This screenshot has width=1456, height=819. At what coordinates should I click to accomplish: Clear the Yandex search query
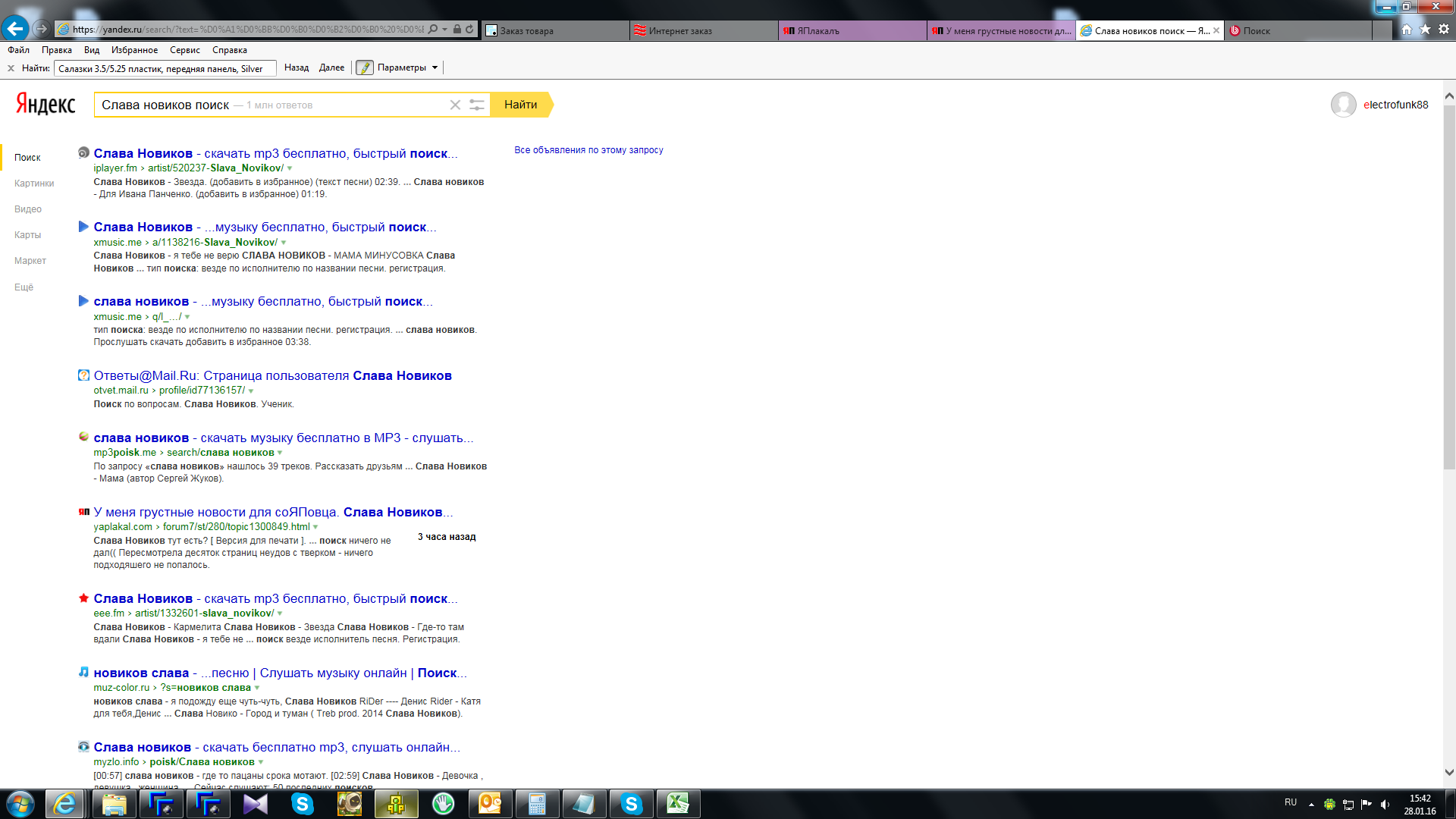coord(455,105)
